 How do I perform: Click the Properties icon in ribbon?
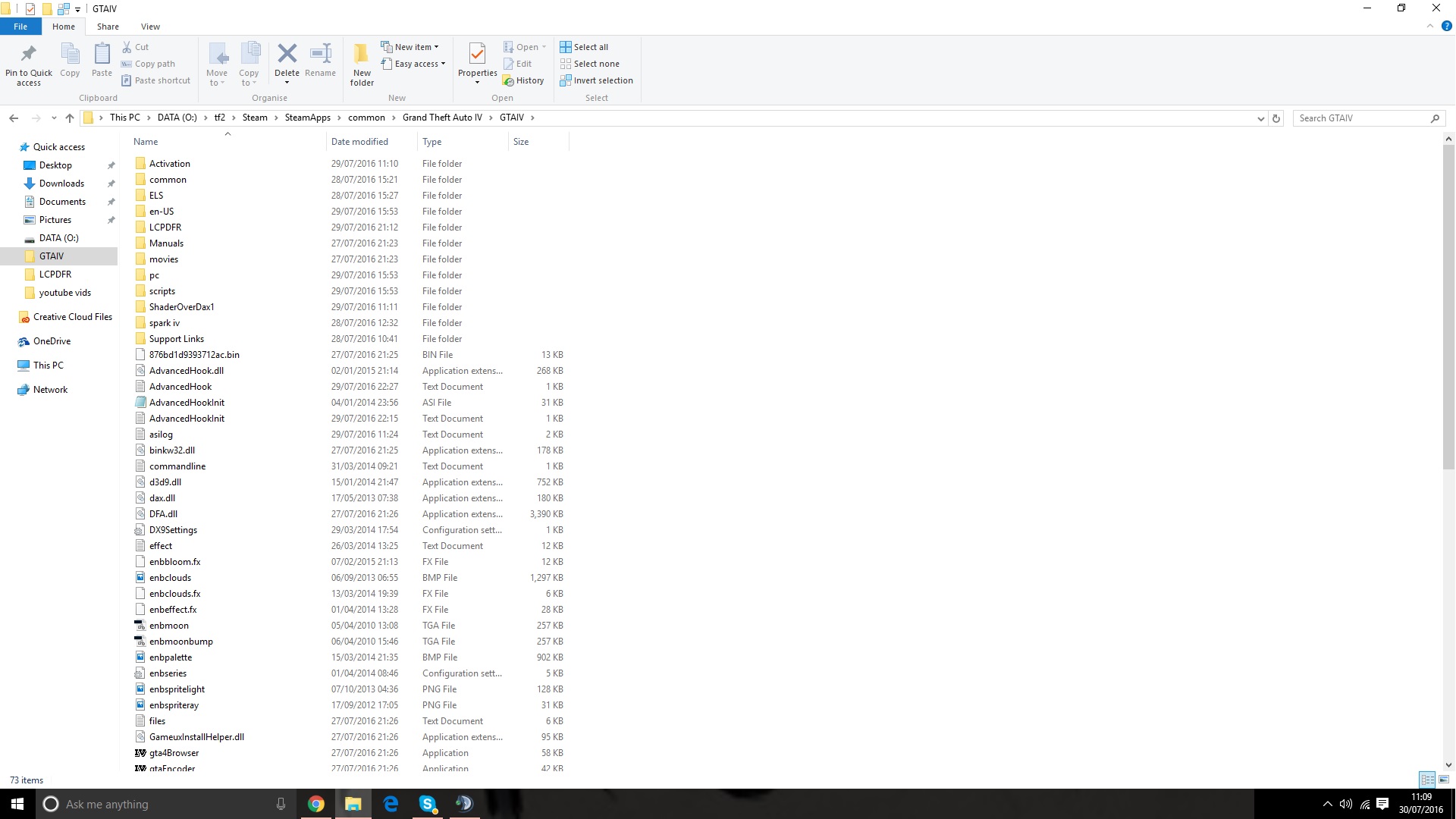click(x=477, y=54)
